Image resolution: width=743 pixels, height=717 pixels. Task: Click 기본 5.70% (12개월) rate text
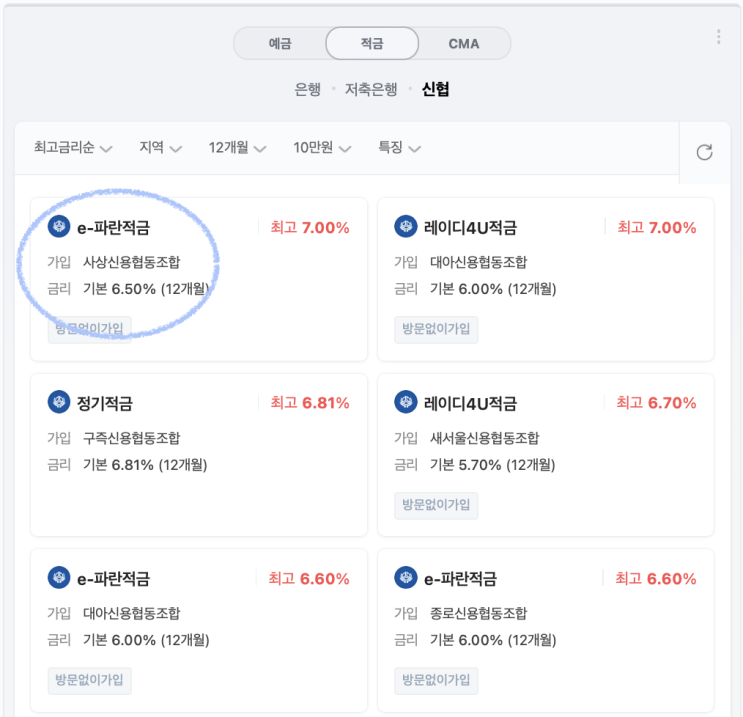coord(492,465)
